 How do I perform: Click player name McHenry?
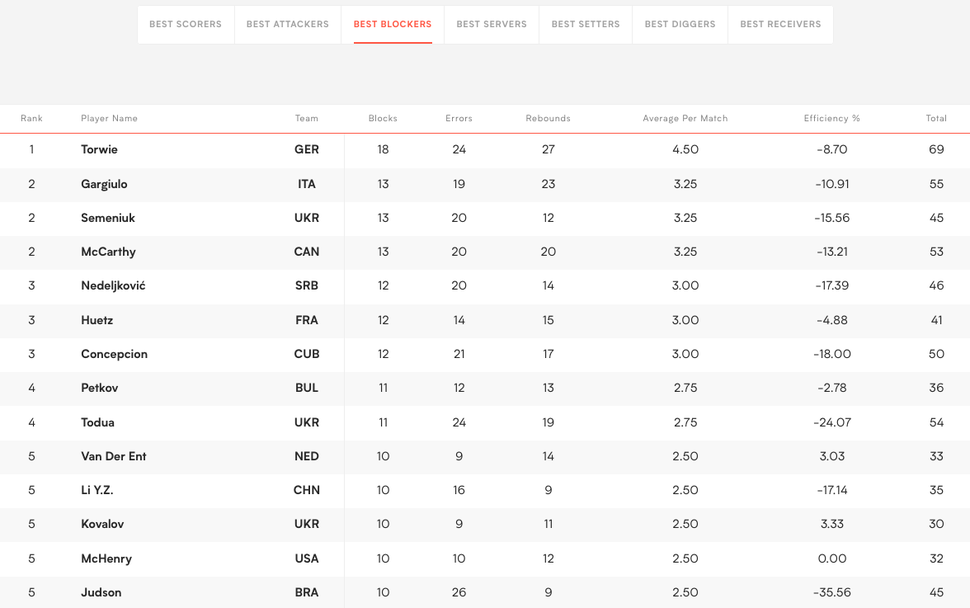pos(106,558)
